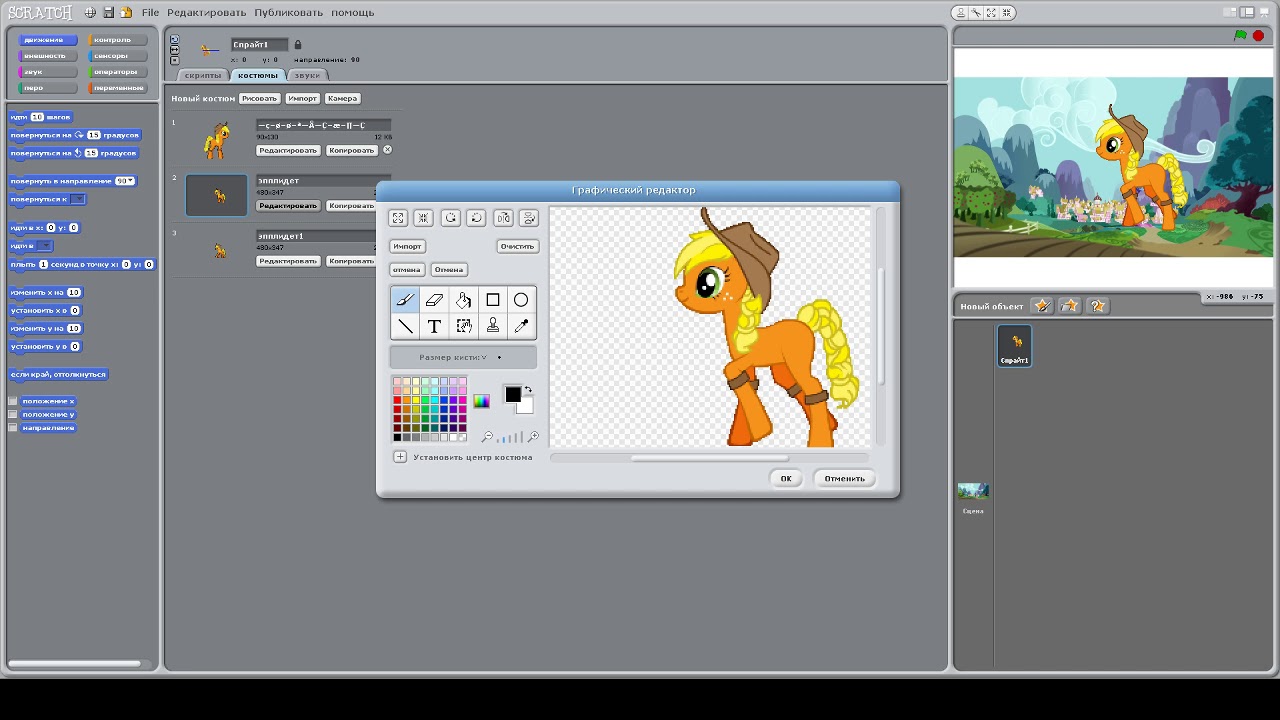The height and width of the screenshot is (720, 1280).
Task: Click Импорт in the paint editor
Action: pos(407,246)
